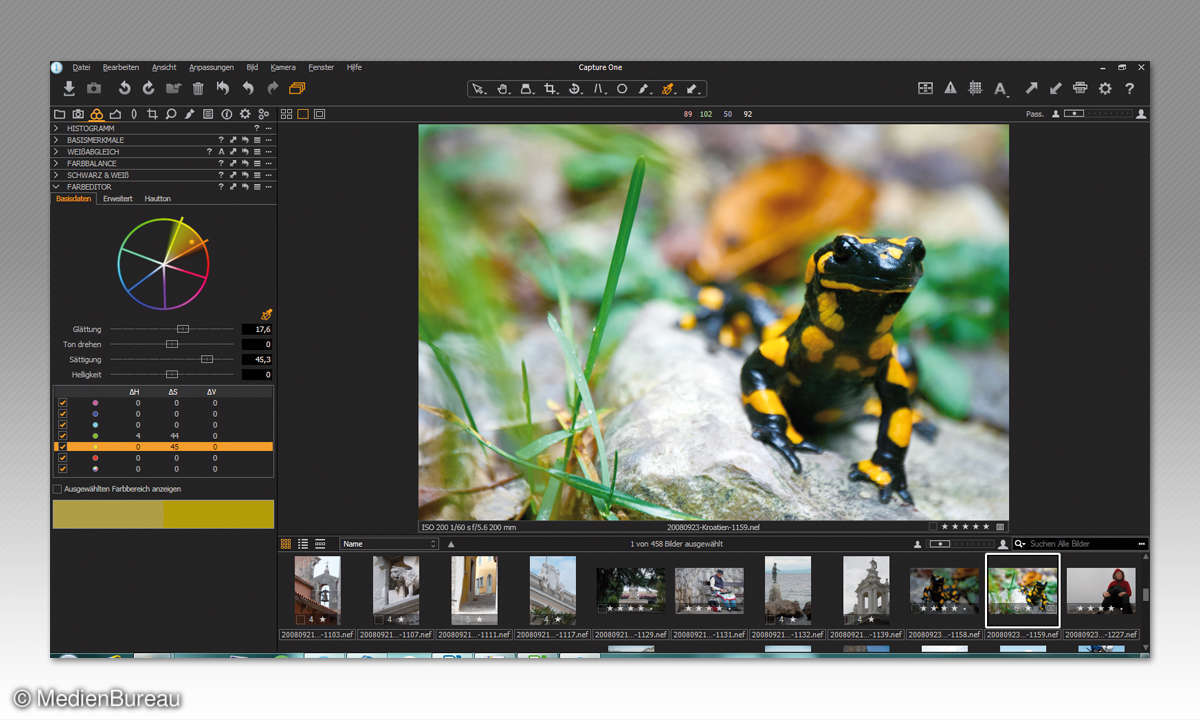
Task: Uncheck the green color range row checkbox
Action: (x=62, y=435)
